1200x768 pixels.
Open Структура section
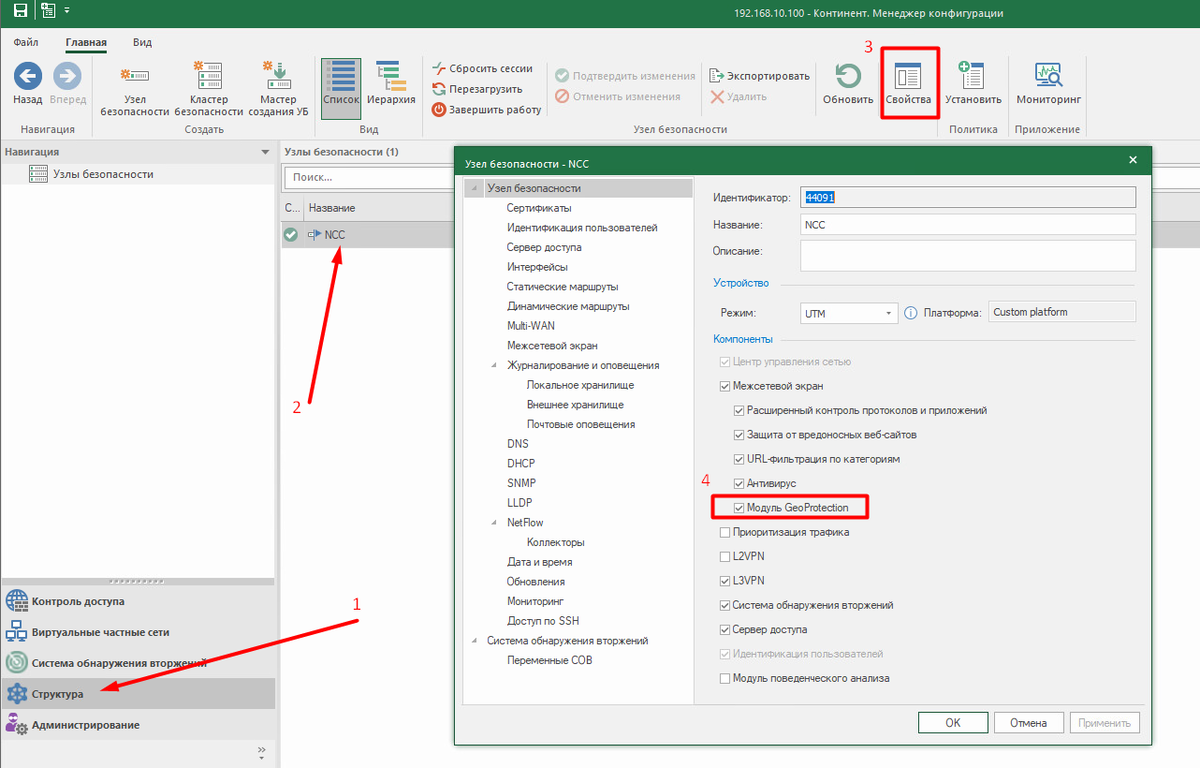pyautogui.click(x=138, y=694)
